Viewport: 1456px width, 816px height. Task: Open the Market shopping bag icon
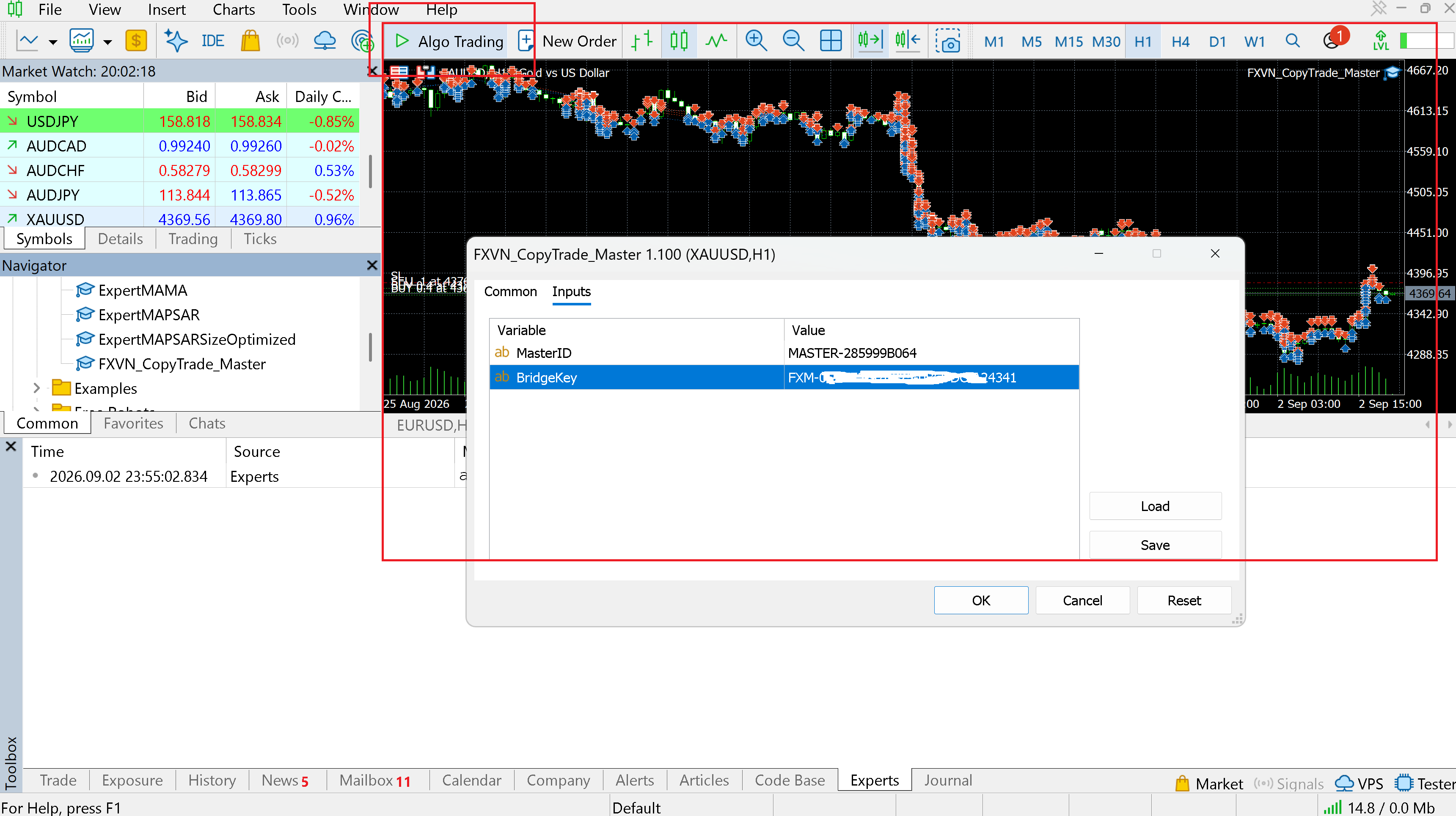pyautogui.click(x=250, y=41)
